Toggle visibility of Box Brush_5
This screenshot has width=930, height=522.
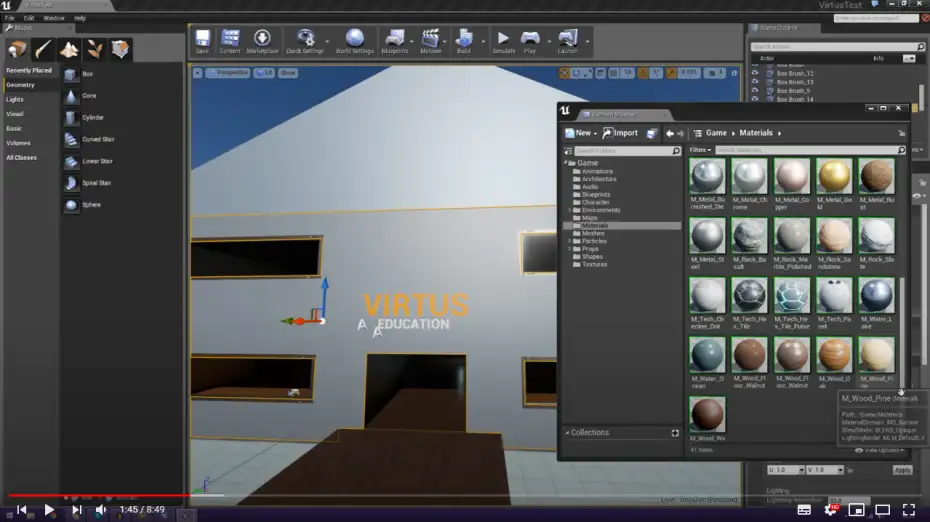(755, 91)
